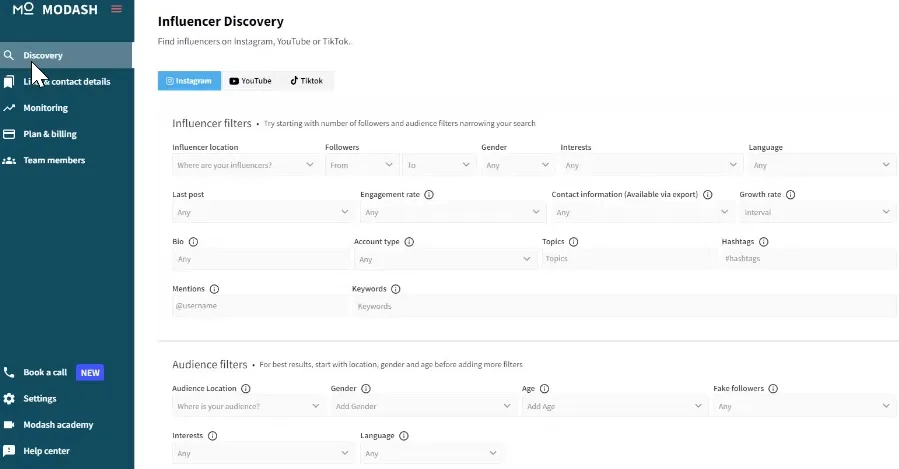Open the Engagement rate dropdown
Image resolution: width=899 pixels, height=469 pixels.
coord(452,212)
